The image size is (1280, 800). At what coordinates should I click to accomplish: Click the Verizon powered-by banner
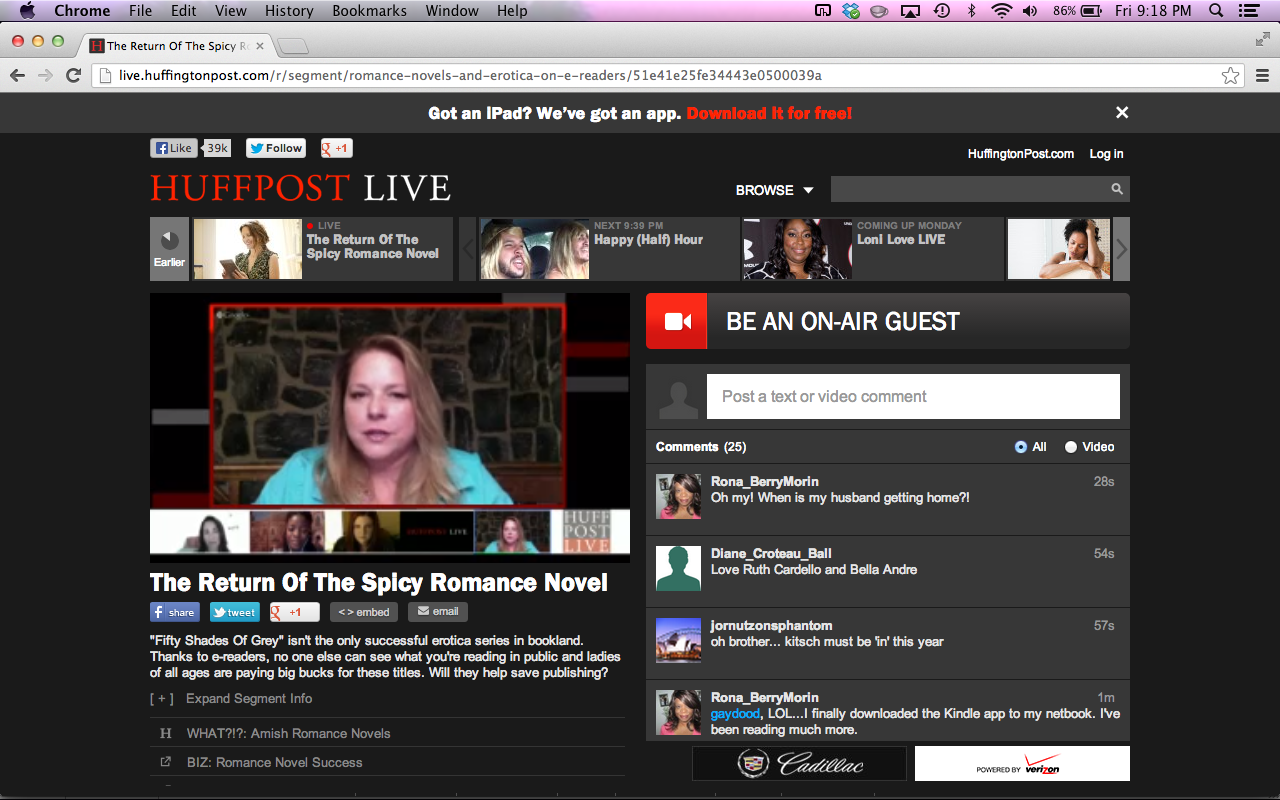tap(1022, 764)
